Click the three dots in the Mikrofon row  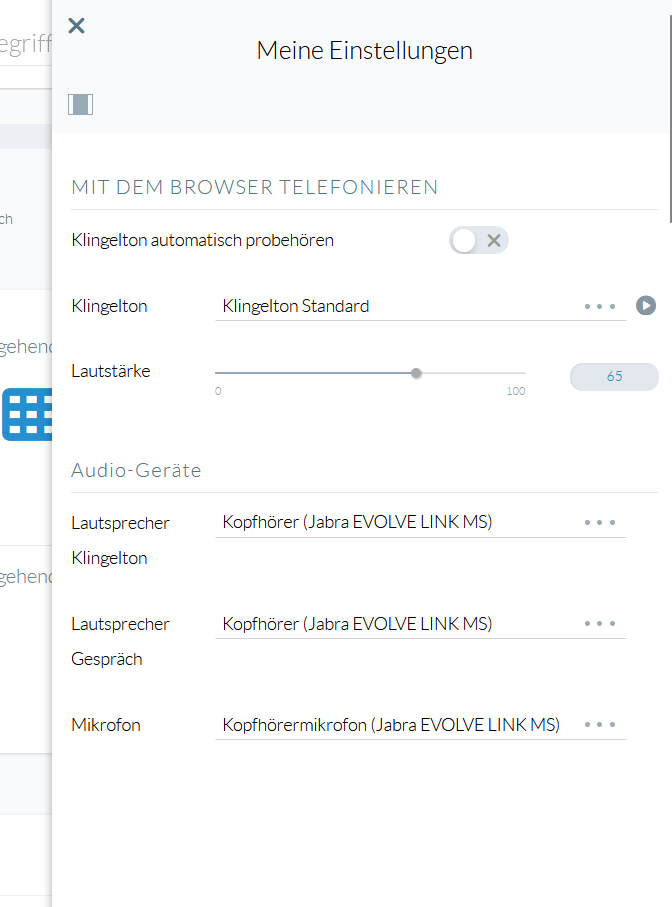[600, 725]
